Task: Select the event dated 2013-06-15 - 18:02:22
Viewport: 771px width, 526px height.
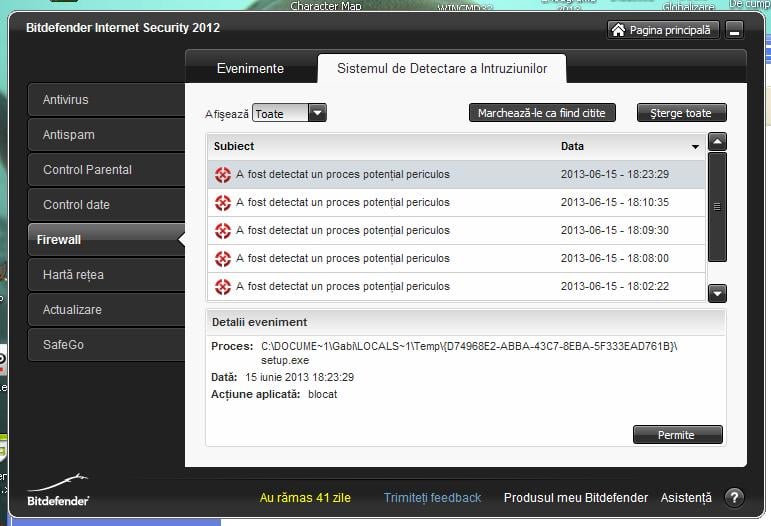Action: (456, 287)
